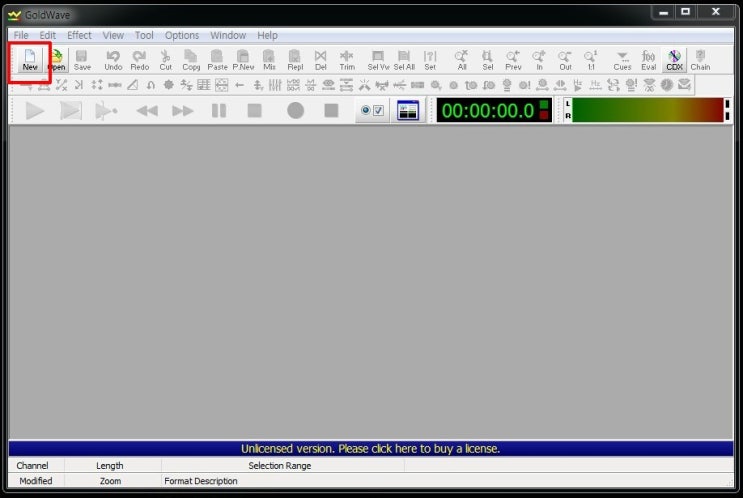Screen dimensions: 743x498
Task: Click the Repl replace icon
Action: pyautogui.click(x=295, y=60)
